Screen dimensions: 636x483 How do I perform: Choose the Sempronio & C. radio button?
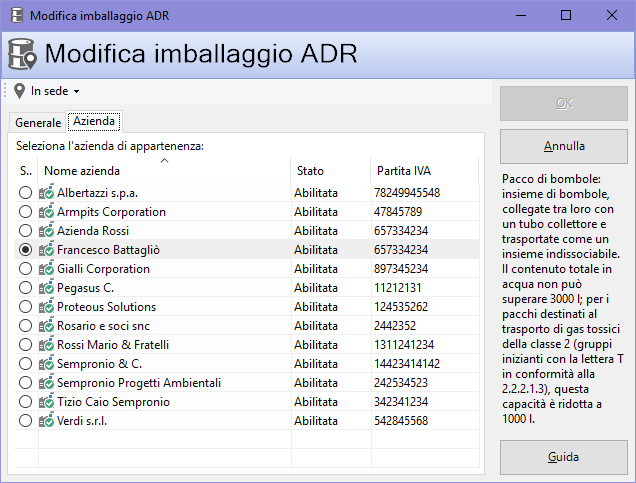26,364
